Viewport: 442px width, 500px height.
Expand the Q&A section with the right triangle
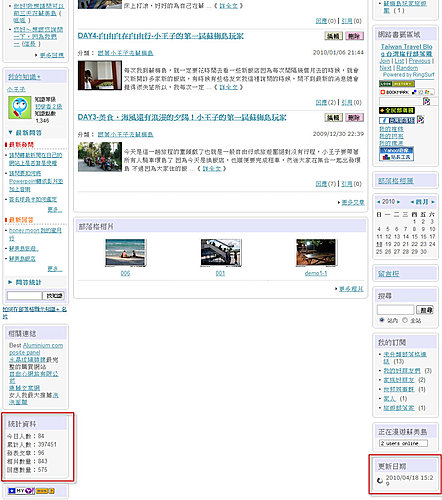click(10, 282)
